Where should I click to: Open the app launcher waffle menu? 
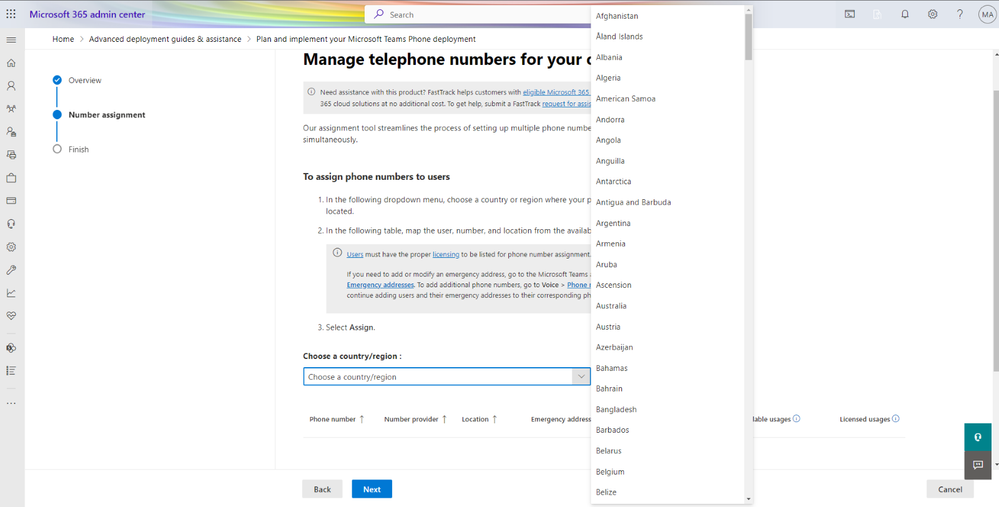[x=11, y=14]
